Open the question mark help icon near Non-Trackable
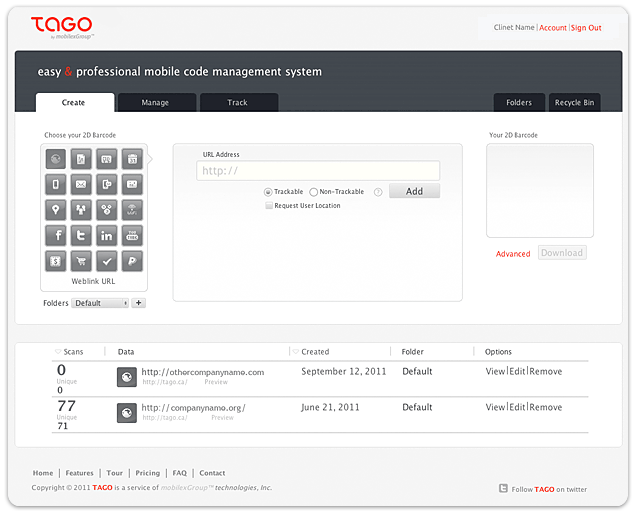634x515 pixels. 378,192
